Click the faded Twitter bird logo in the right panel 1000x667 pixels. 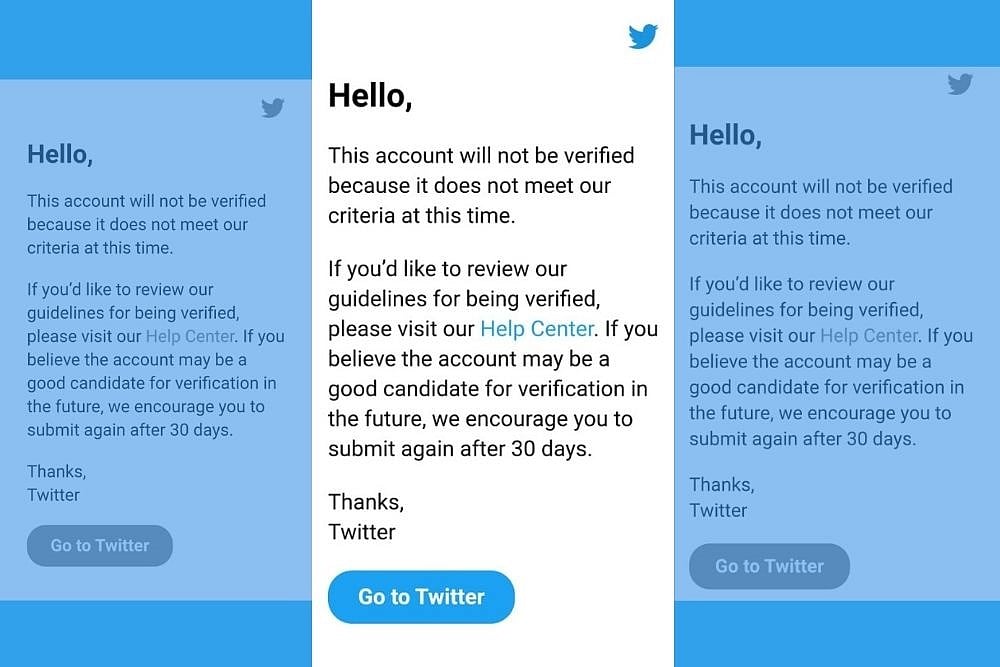click(x=960, y=84)
